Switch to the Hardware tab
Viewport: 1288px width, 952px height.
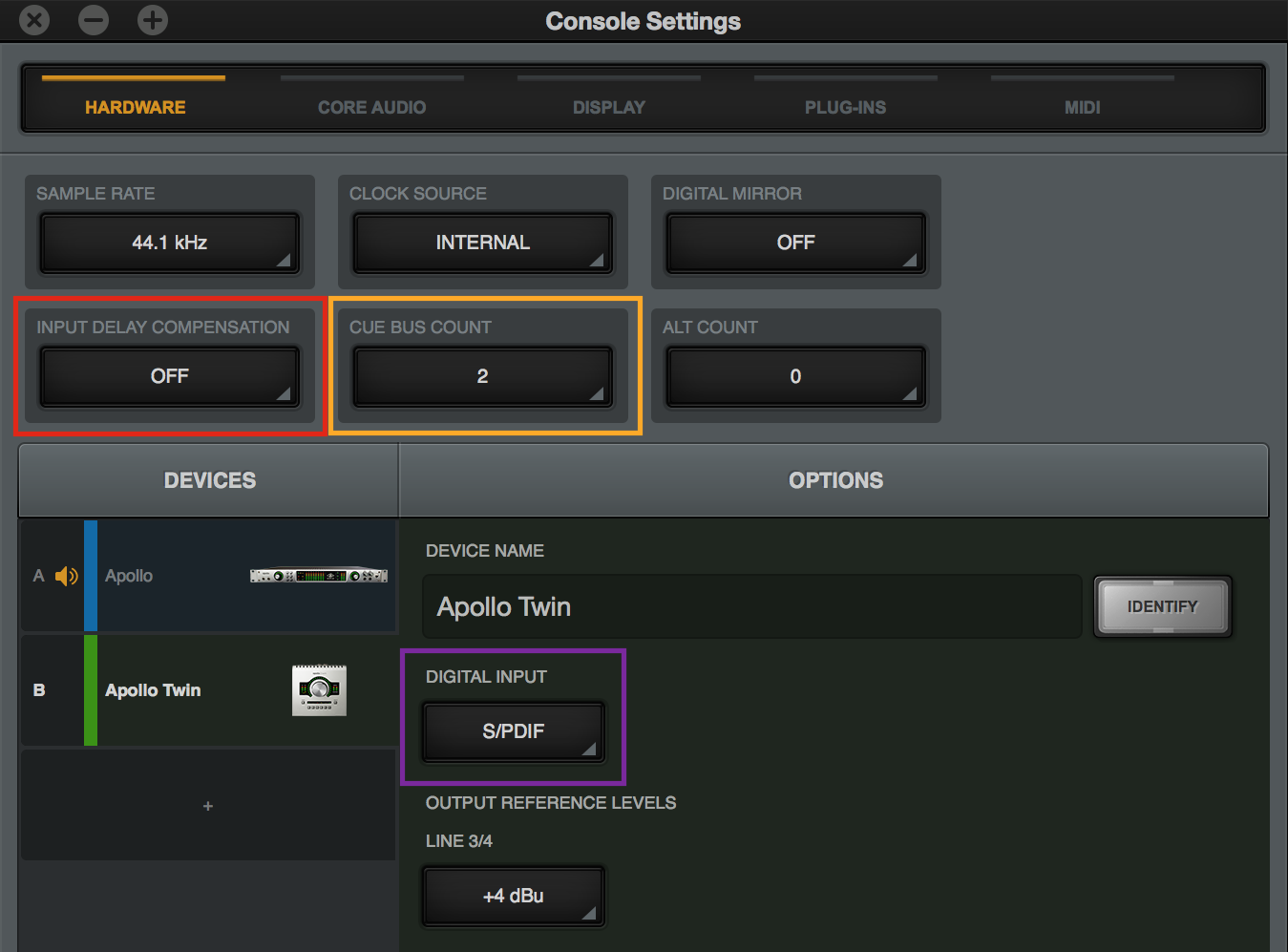[x=135, y=107]
